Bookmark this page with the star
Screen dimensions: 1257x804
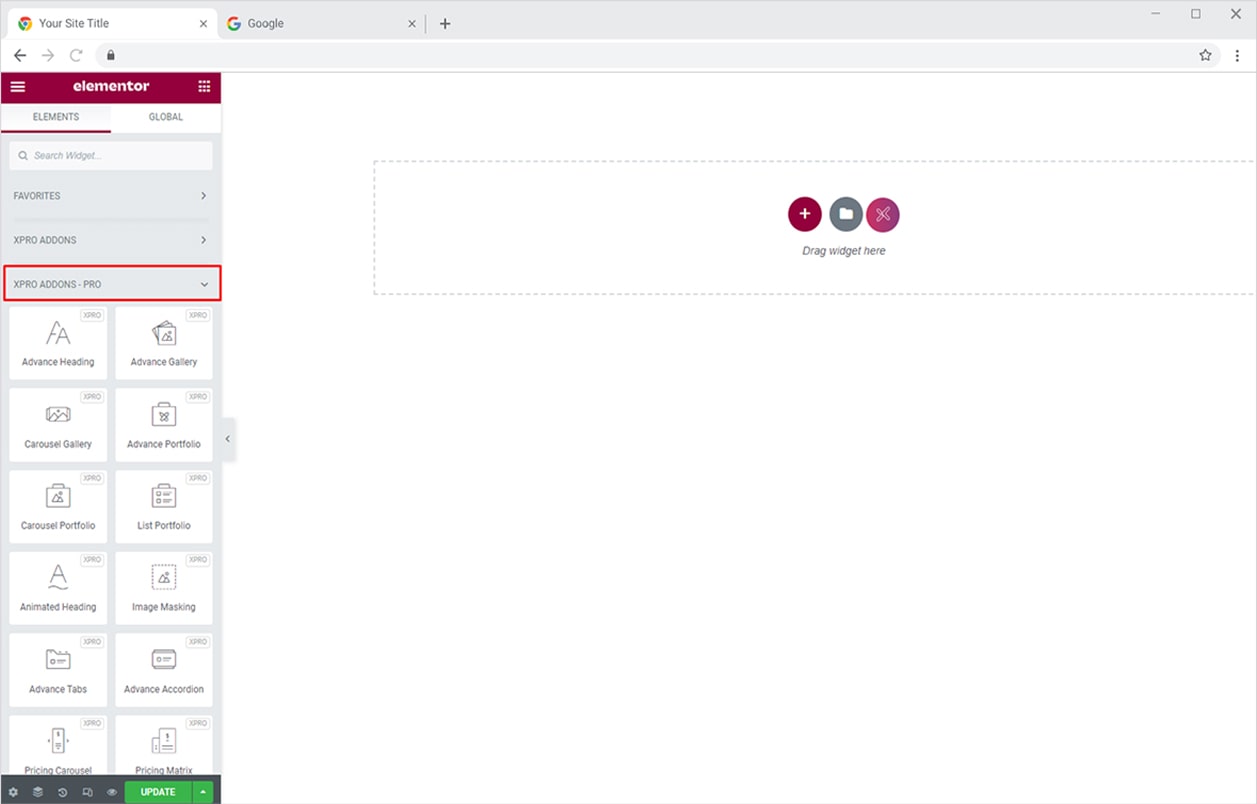(1205, 55)
